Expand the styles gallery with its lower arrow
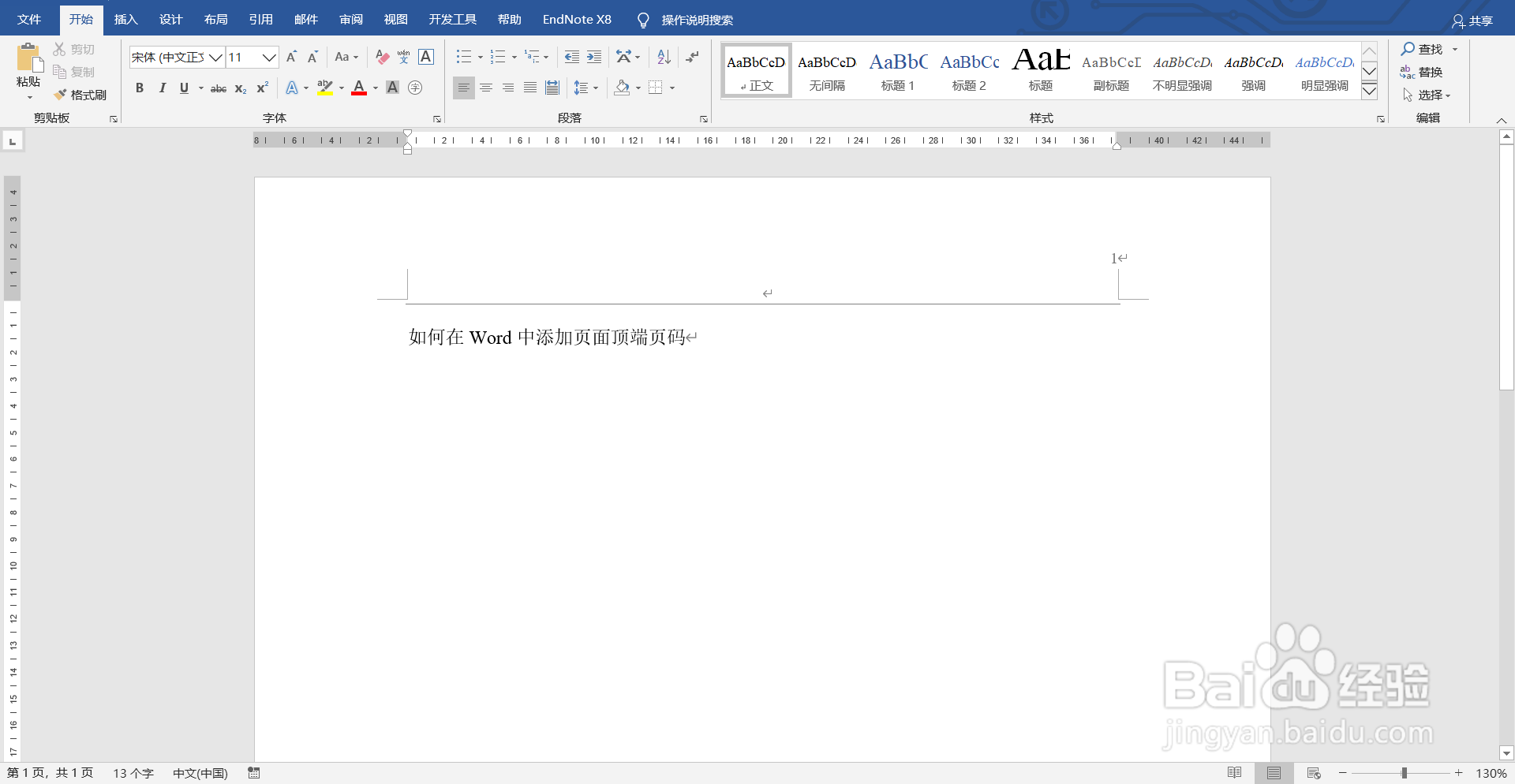This screenshot has height=784, width=1515. pos(1369,91)
